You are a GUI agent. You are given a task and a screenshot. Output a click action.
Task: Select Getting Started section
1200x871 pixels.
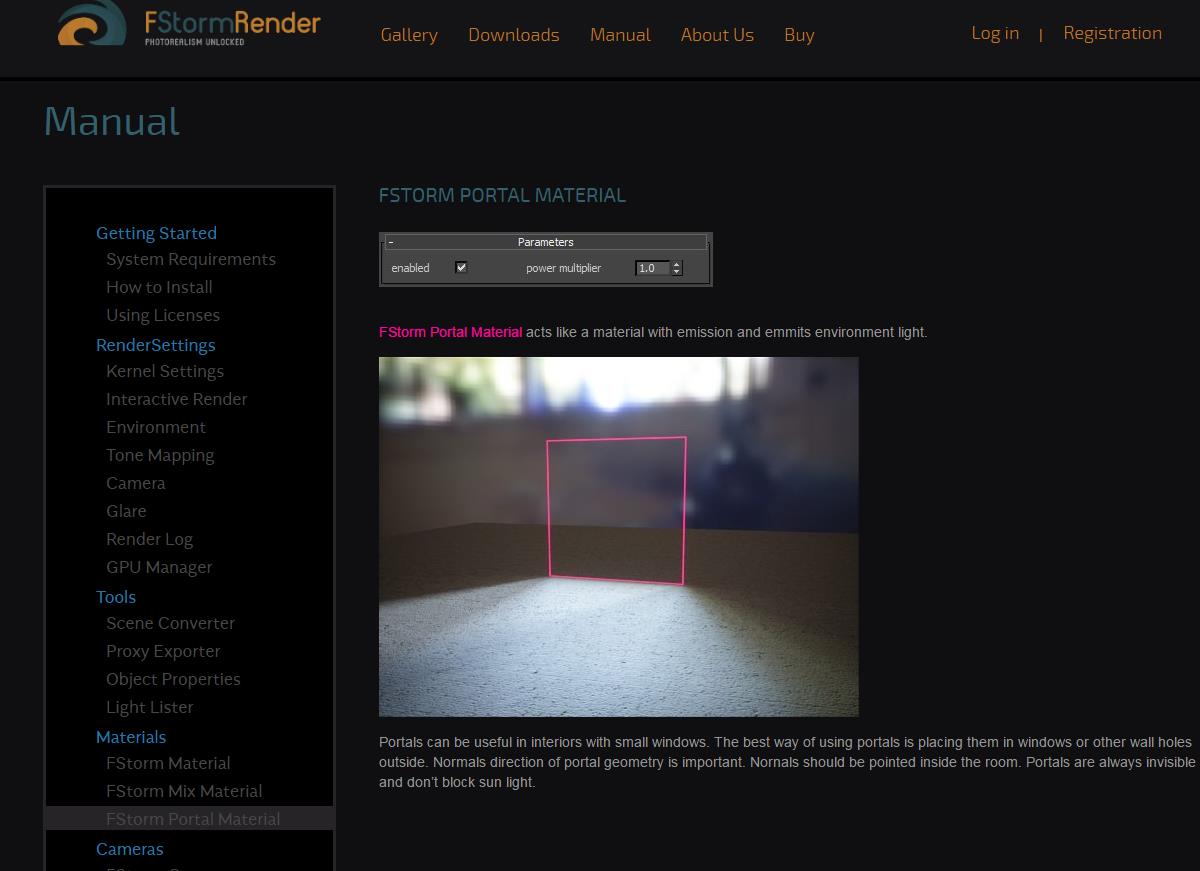(x=156, y=233)
